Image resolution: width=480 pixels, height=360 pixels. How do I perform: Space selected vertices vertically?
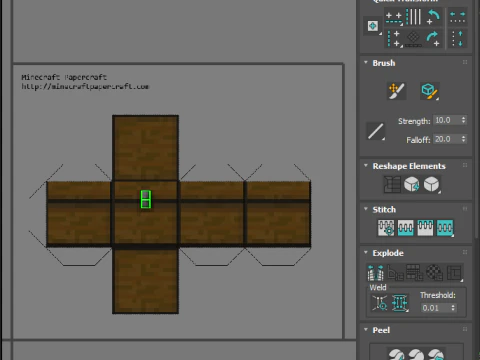tap(457, 39)
